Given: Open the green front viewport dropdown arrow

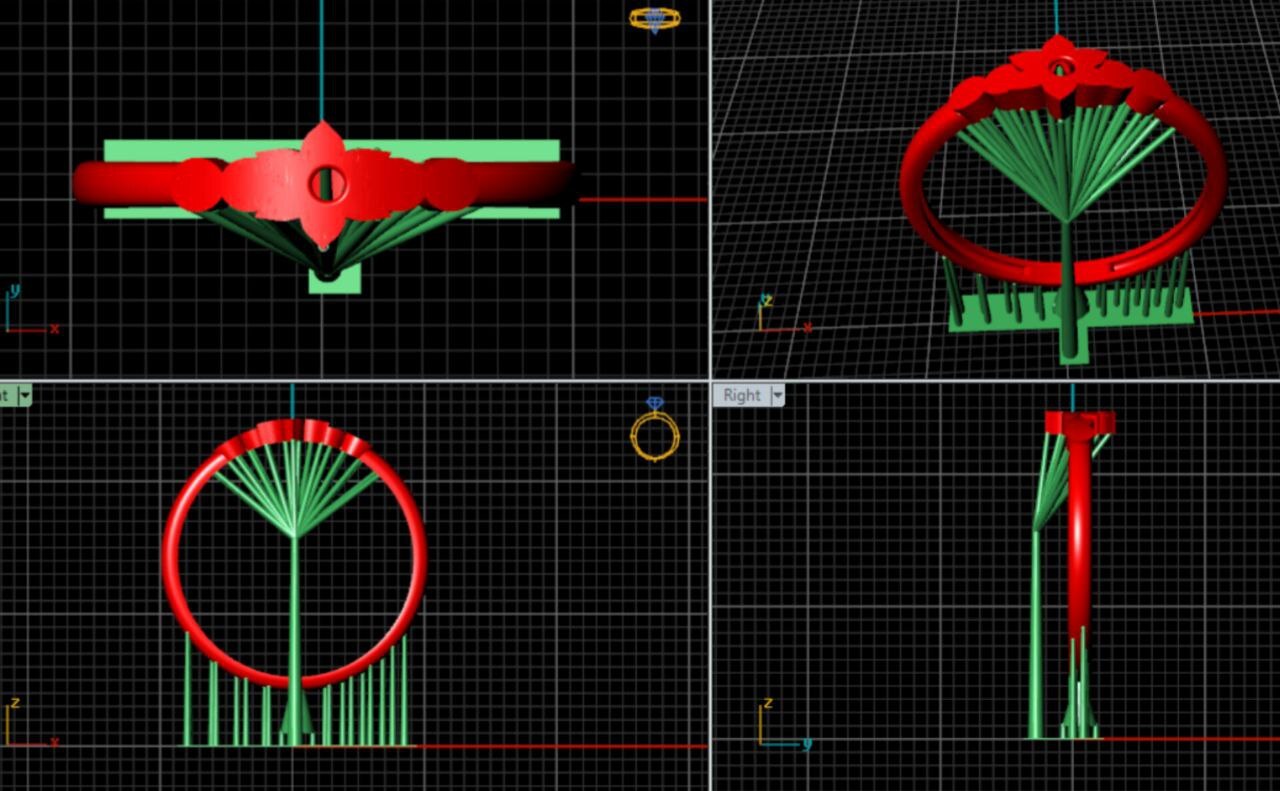Looking at the screenshot, I should click(25, 395).
